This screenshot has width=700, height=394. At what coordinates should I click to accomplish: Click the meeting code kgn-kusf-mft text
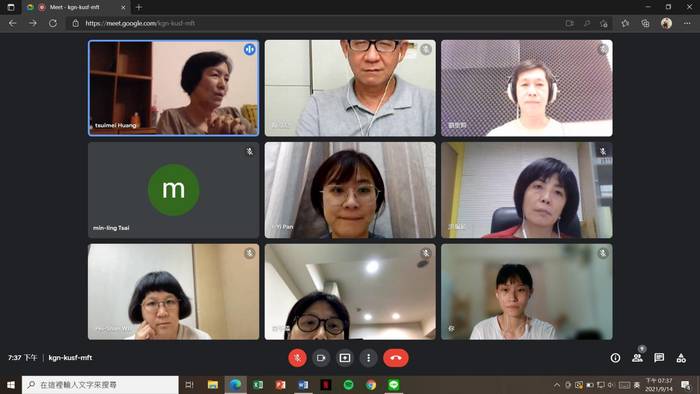point(70,357)
